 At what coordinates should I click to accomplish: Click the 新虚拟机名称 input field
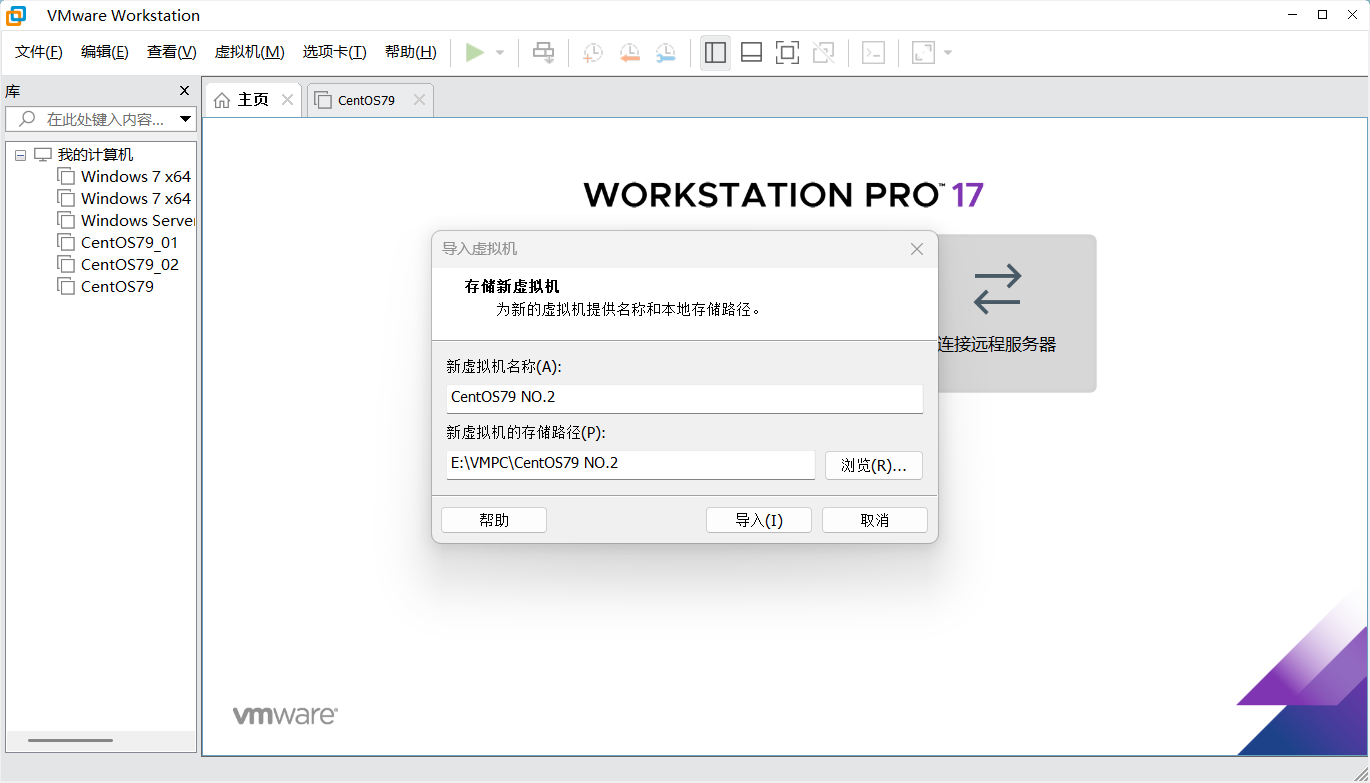tap(684, 398)
